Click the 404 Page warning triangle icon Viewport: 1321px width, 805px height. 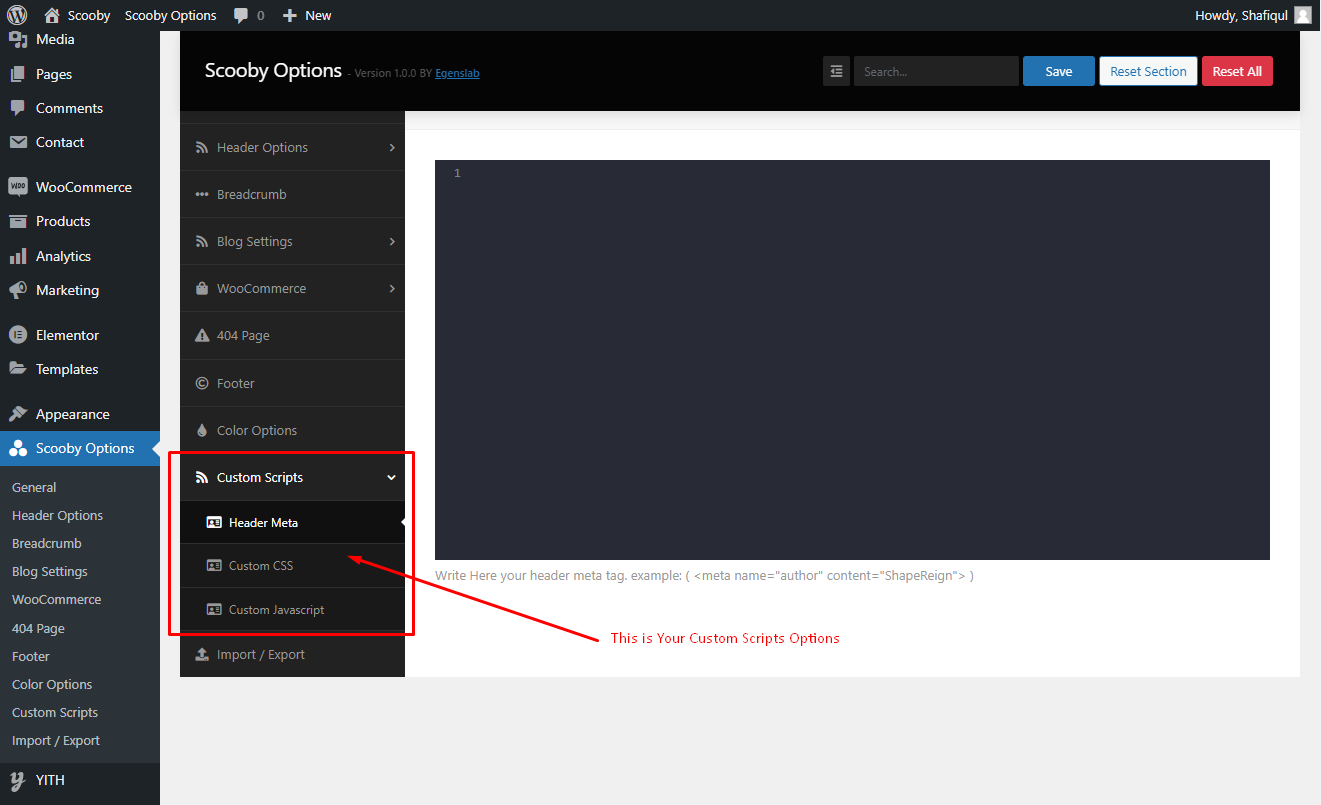click(202, 336)
